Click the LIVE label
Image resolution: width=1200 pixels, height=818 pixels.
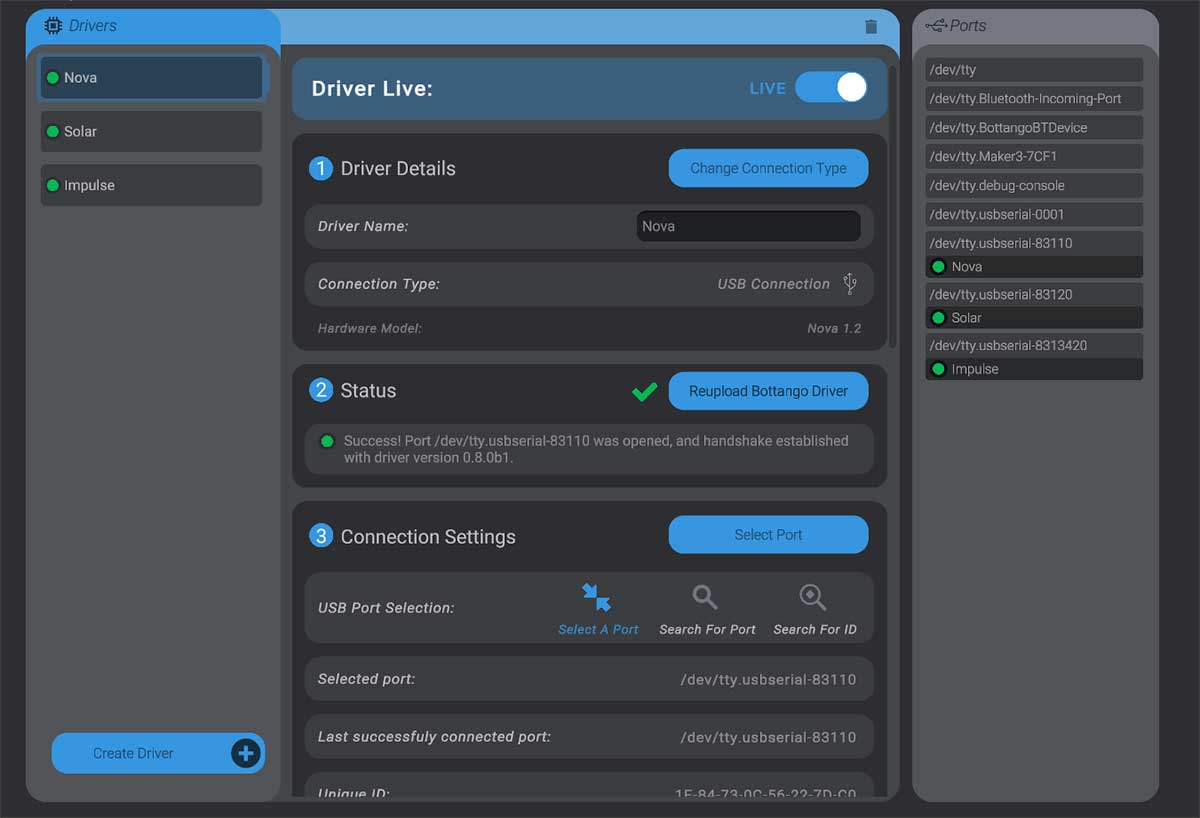pyautogui.click(x=767, y=88)
